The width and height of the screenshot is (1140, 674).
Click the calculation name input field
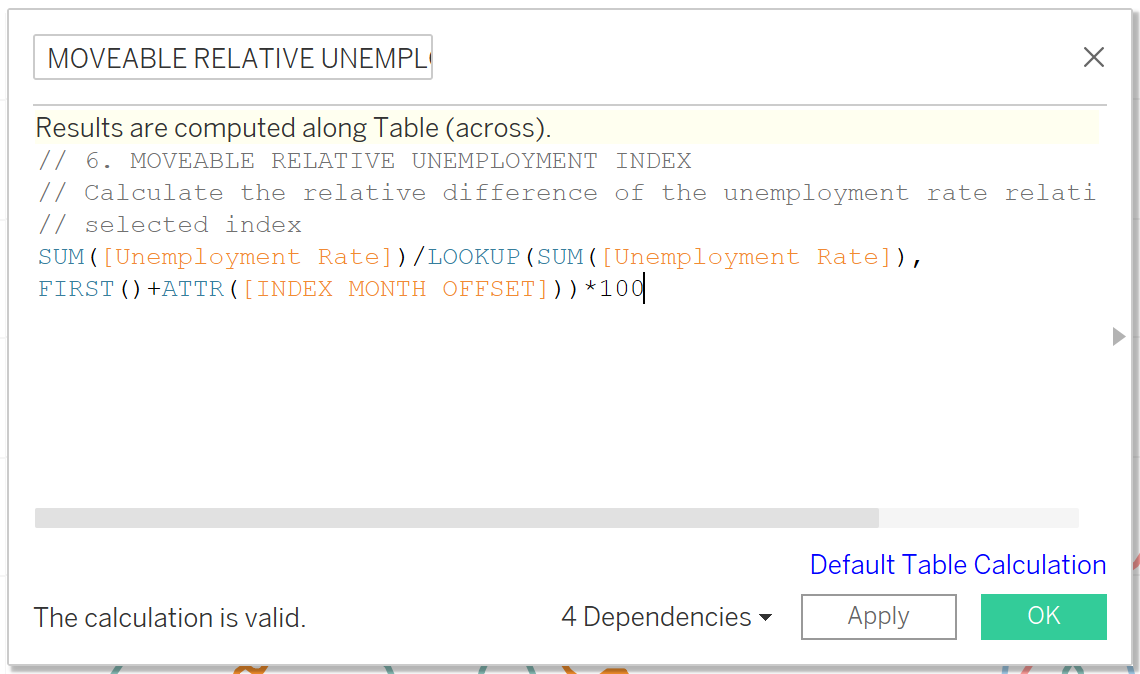point(232,57)
